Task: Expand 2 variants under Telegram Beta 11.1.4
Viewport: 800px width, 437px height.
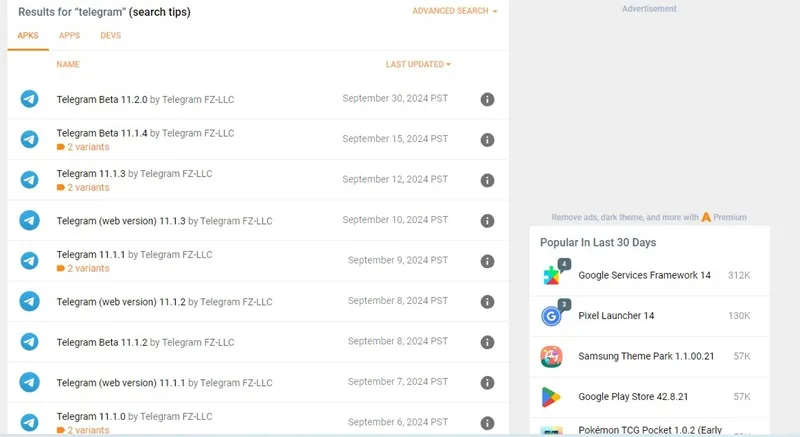Action: (83, 147)
